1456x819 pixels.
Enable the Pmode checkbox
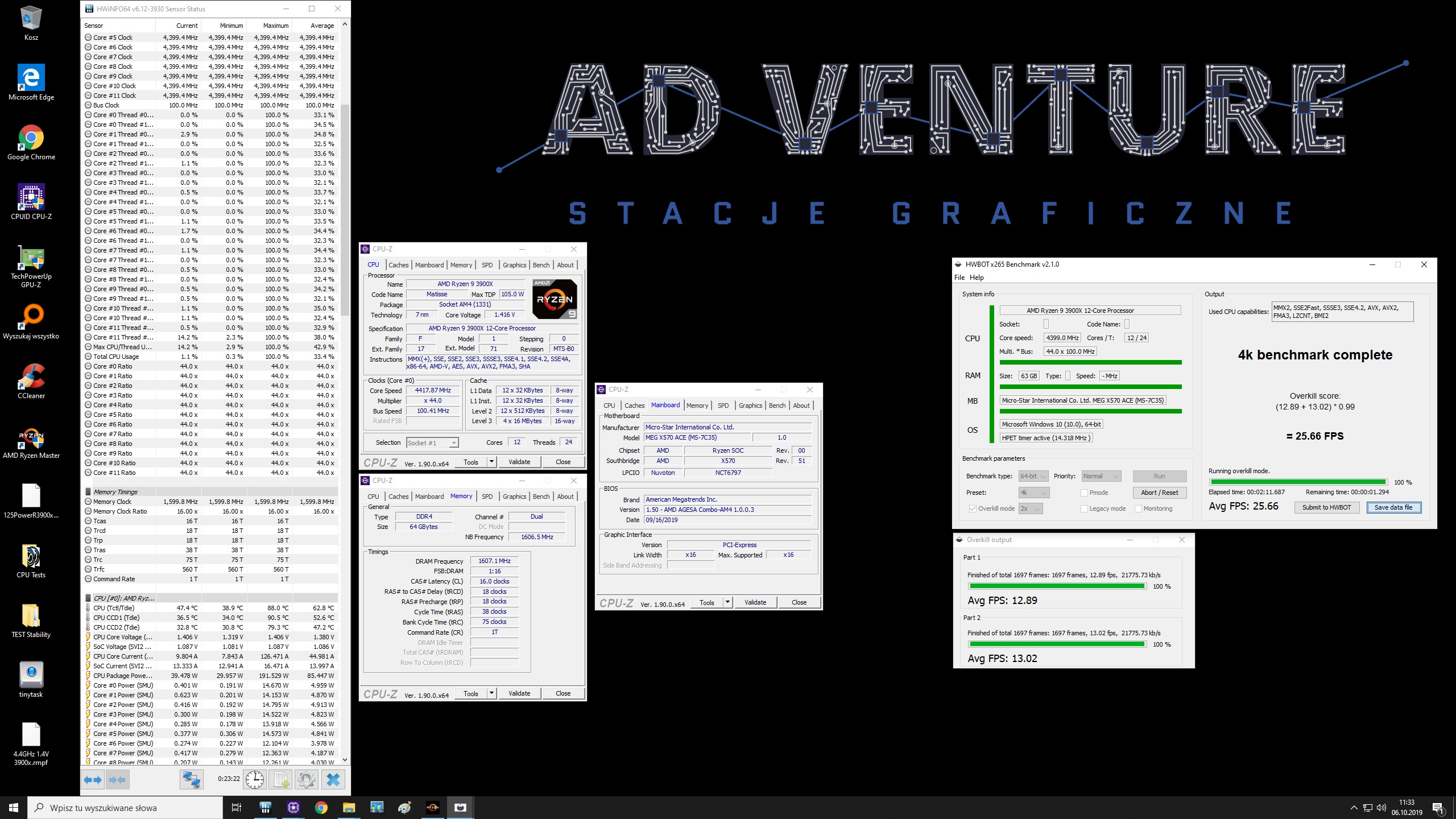click(1084, 493)
